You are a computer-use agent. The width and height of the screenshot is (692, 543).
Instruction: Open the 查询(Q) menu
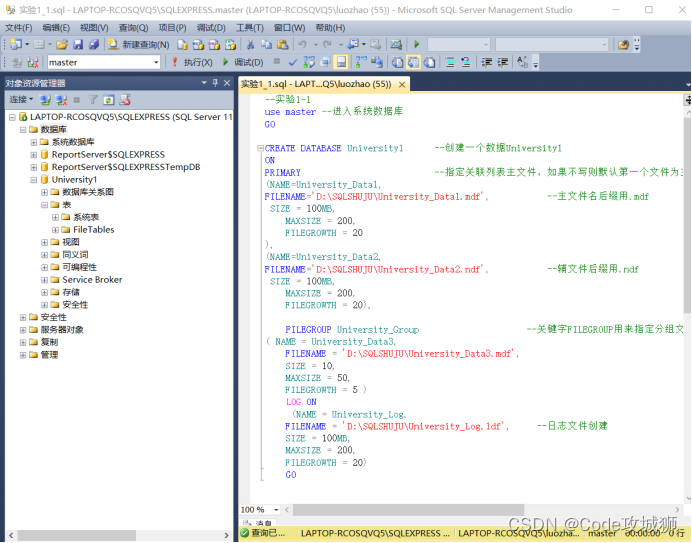click(x=133, y=28)
